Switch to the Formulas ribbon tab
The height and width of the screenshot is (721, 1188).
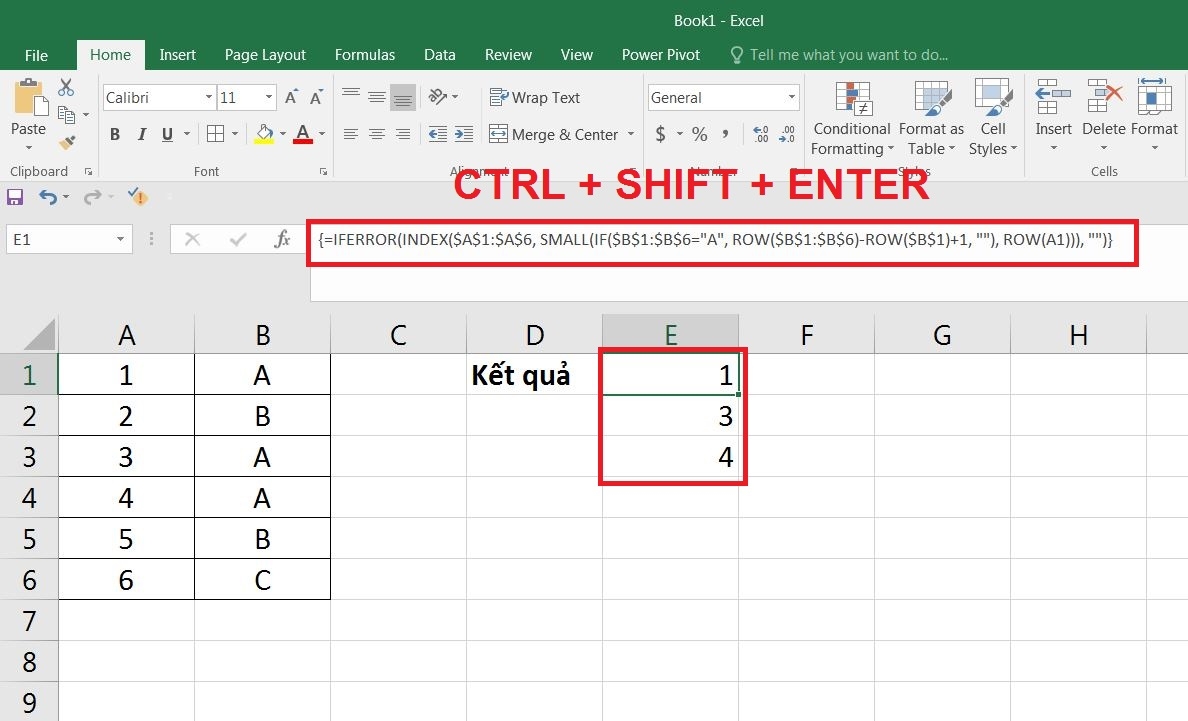[x=364, y=55]
